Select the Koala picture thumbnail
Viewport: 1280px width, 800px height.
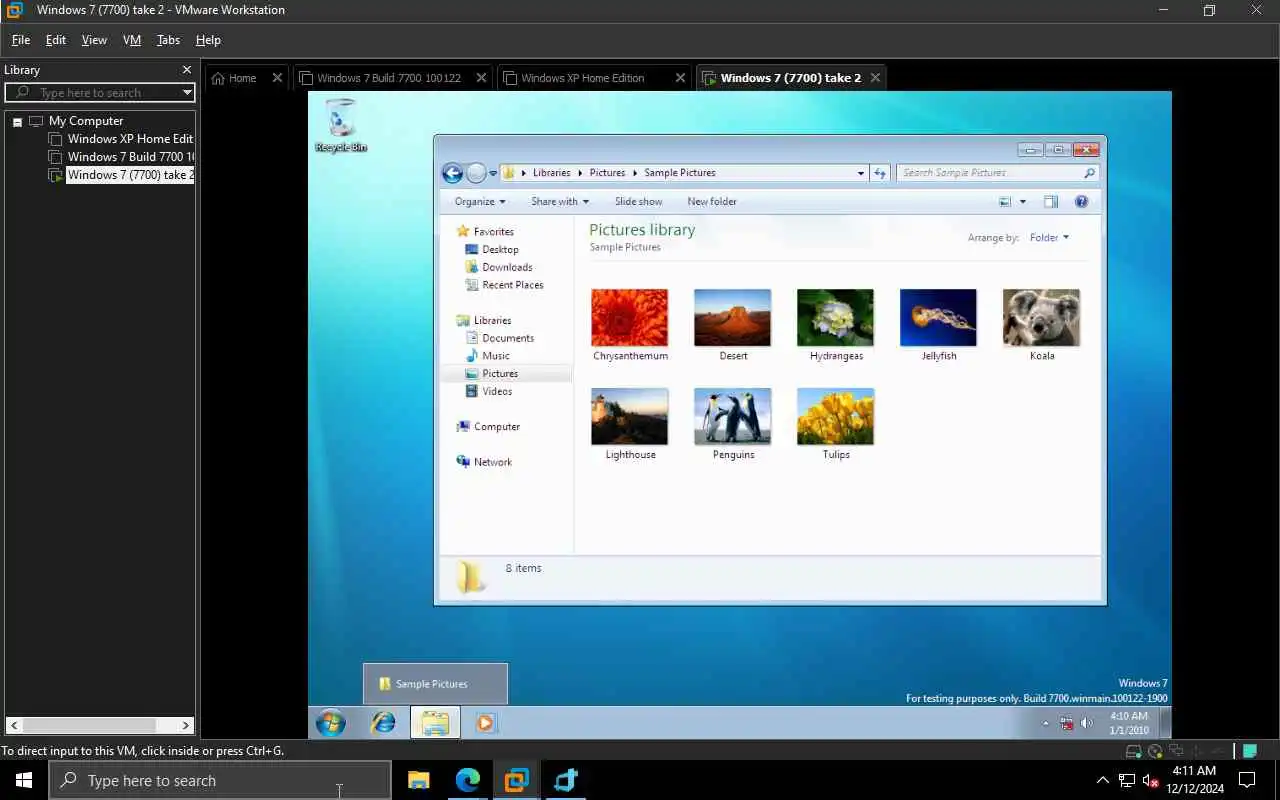1041,318
